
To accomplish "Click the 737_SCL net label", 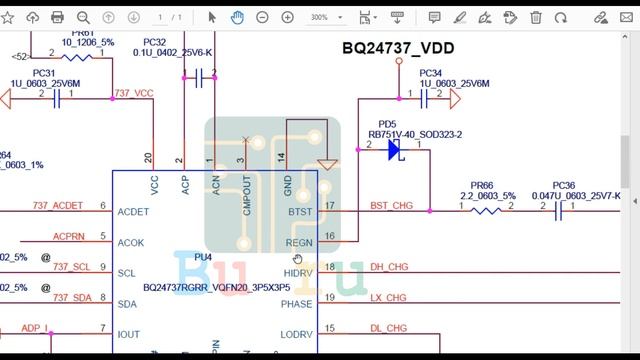I will pyautogui.click(x=71, y=267).
